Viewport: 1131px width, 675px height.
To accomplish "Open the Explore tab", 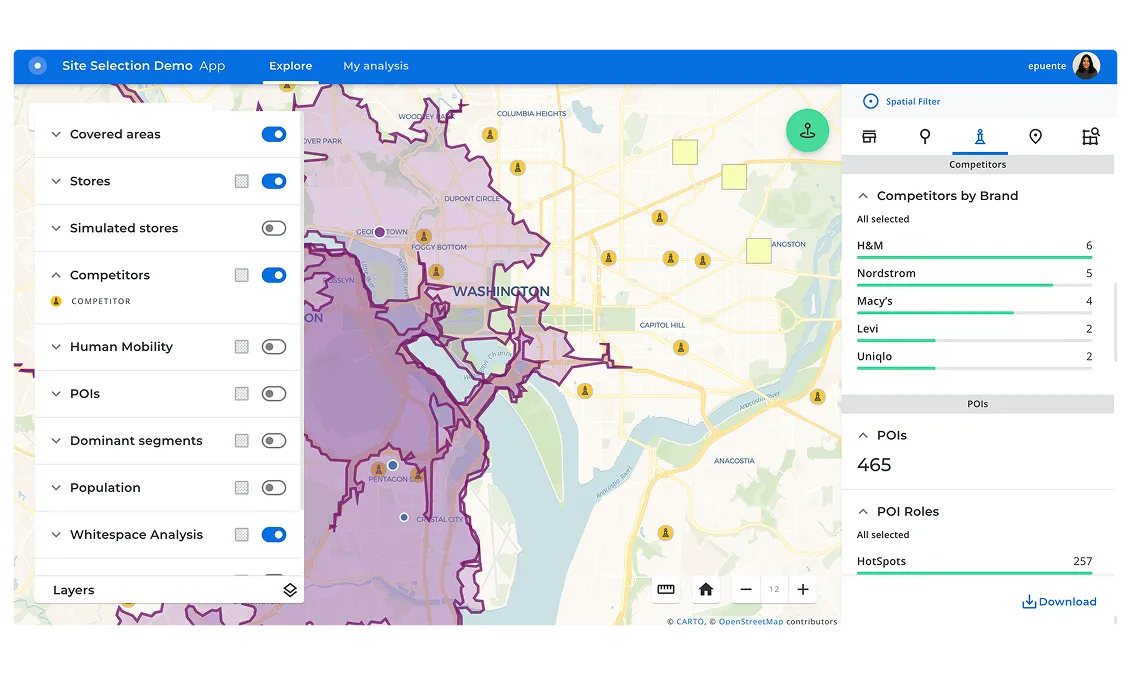I will coord(290,65).
